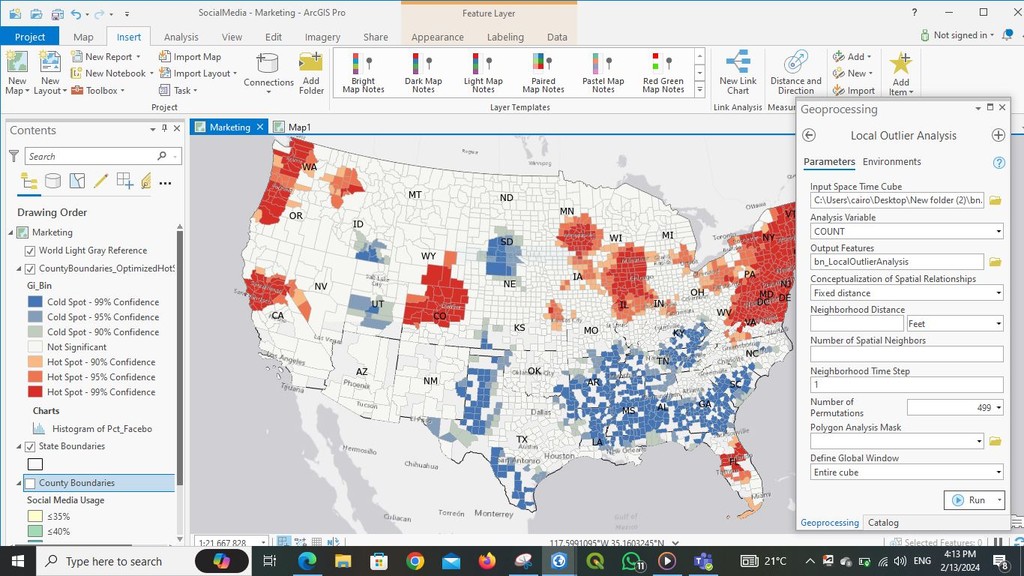Click Cold Spot 99% Confidence color swatch
This screenshot has height=576, width=1024.
click(35, 302)
